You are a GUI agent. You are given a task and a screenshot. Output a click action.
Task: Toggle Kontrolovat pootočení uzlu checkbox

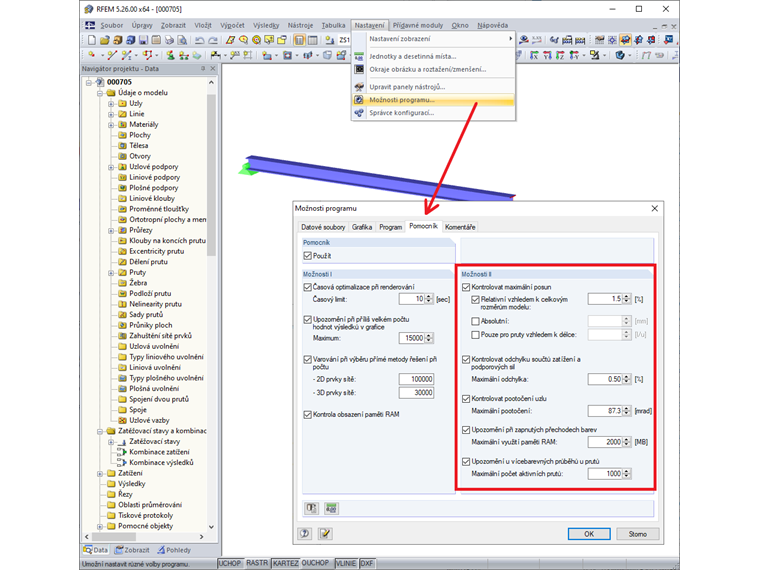(466, 398)
